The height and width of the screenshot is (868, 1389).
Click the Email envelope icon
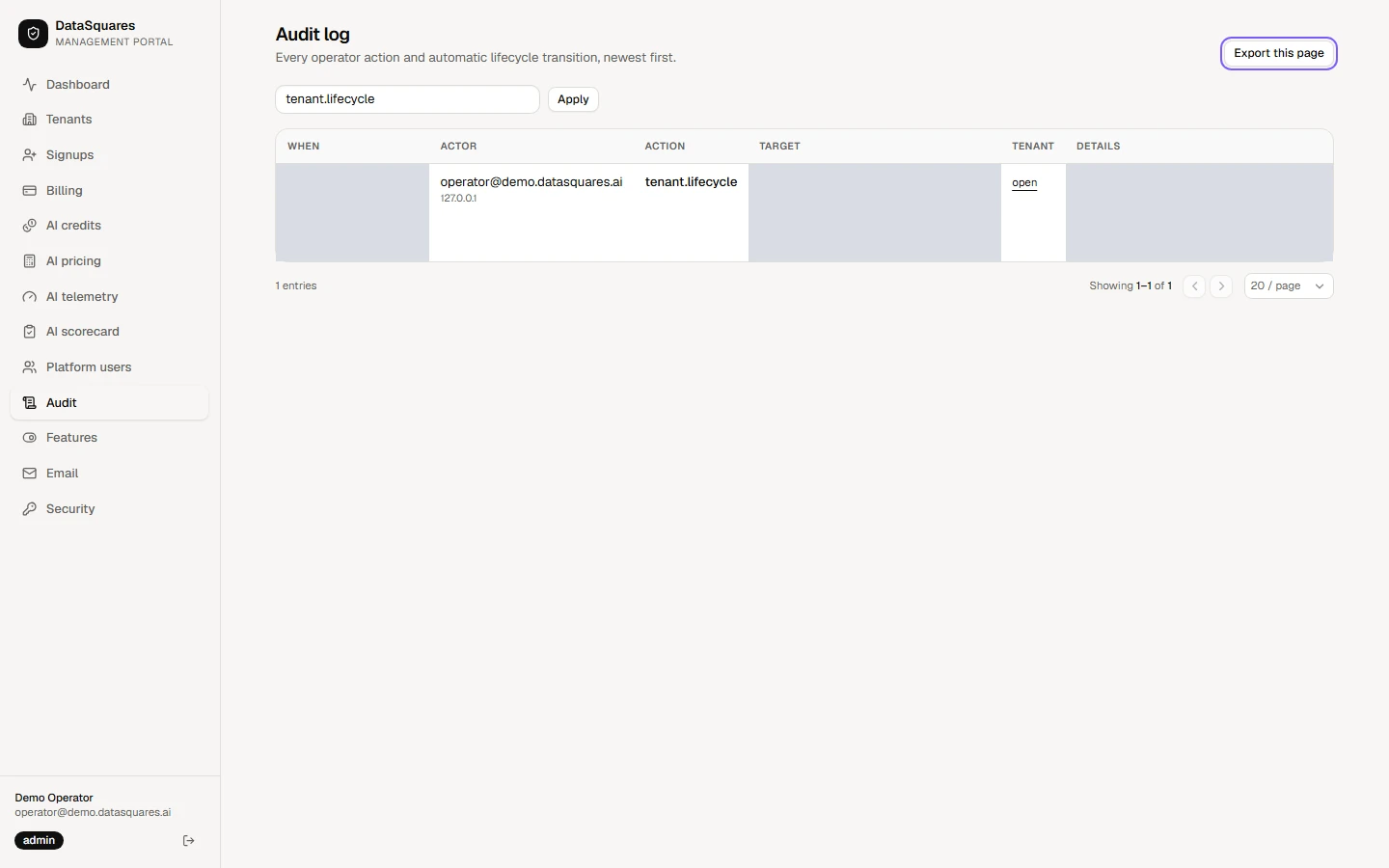pos(30,474)
